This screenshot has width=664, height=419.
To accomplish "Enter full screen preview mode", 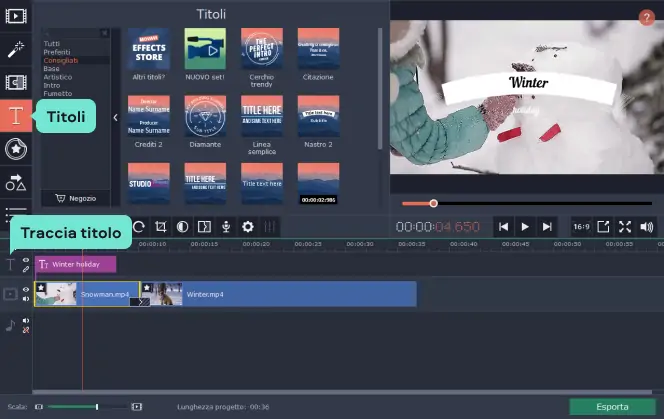I will point(625,227).
